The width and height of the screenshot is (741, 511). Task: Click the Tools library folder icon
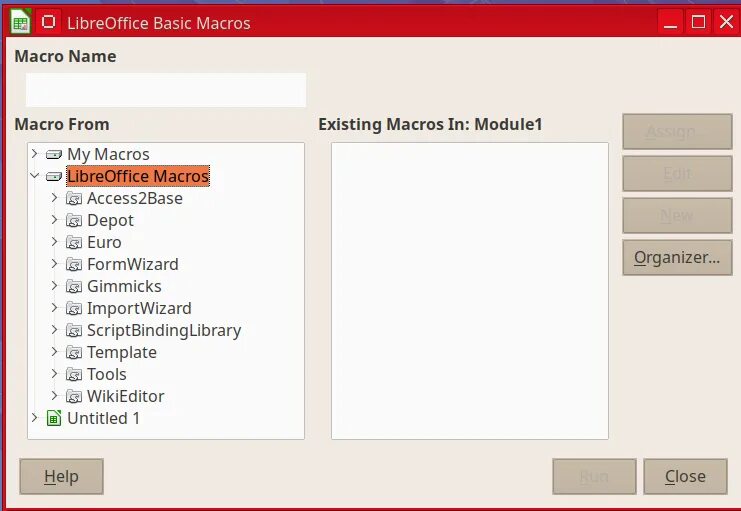74,374
